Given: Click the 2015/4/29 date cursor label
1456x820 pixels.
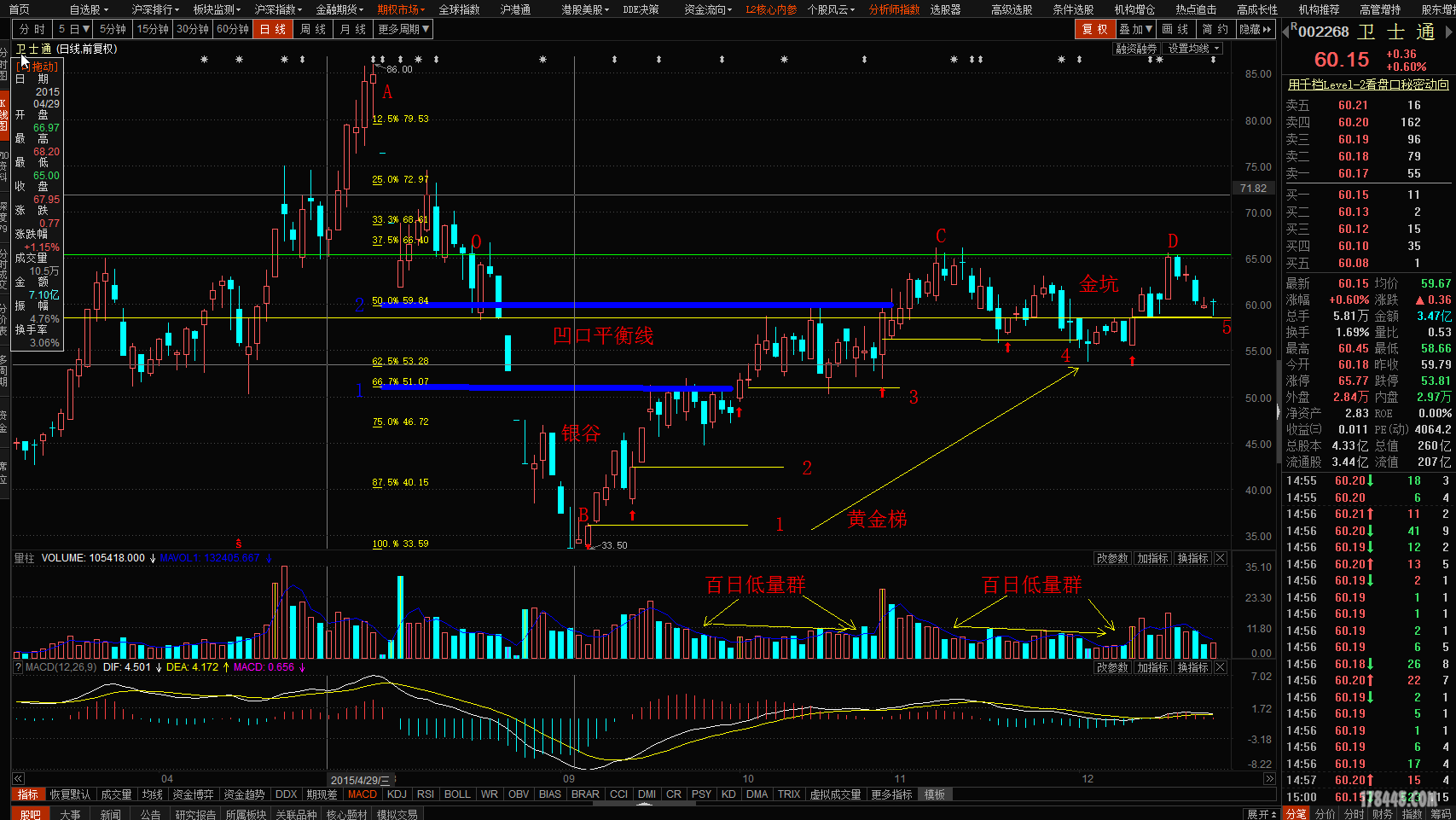Looking at the screenshot, I should (x=359, y=780).
